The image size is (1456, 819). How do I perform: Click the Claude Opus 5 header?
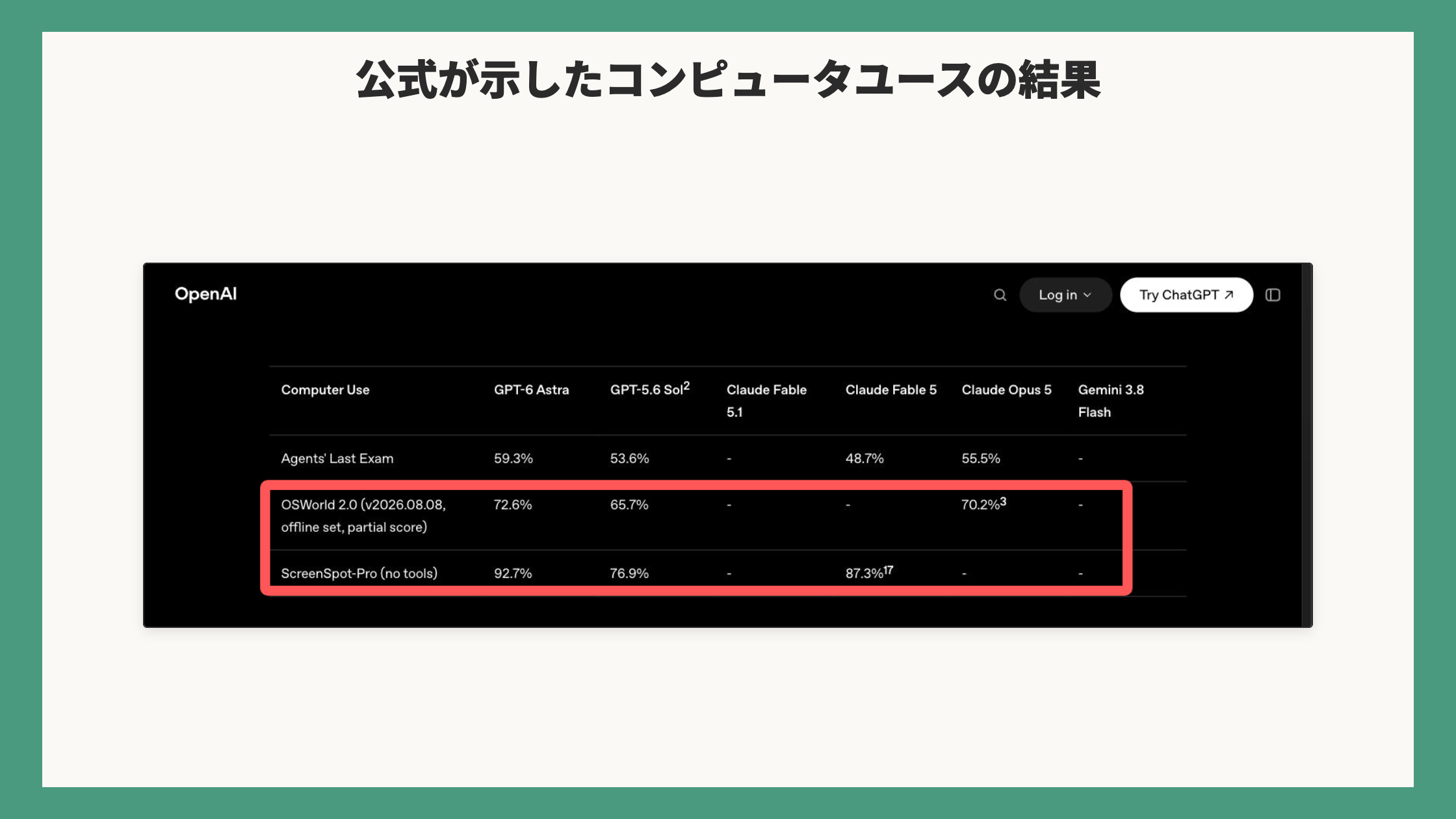point(1006,390)
